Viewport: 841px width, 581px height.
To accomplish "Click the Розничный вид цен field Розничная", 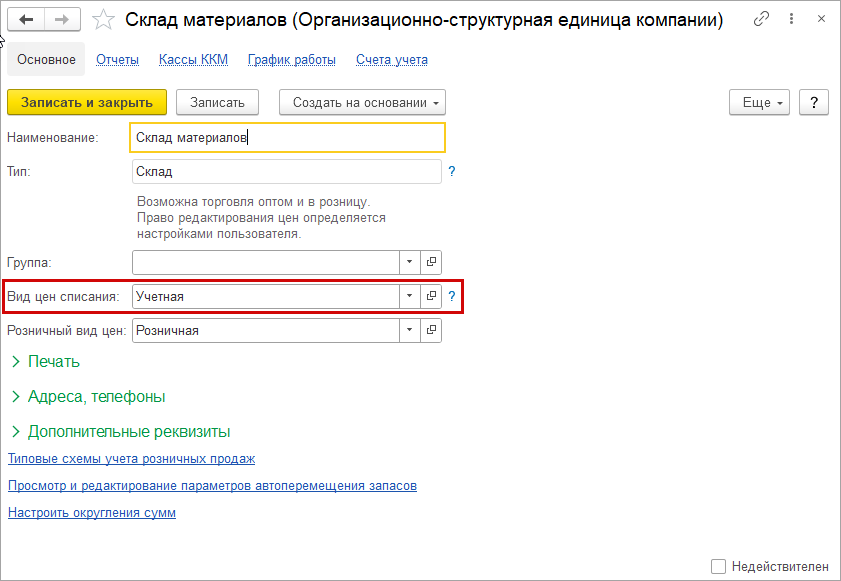I will (x=266, y=330).
